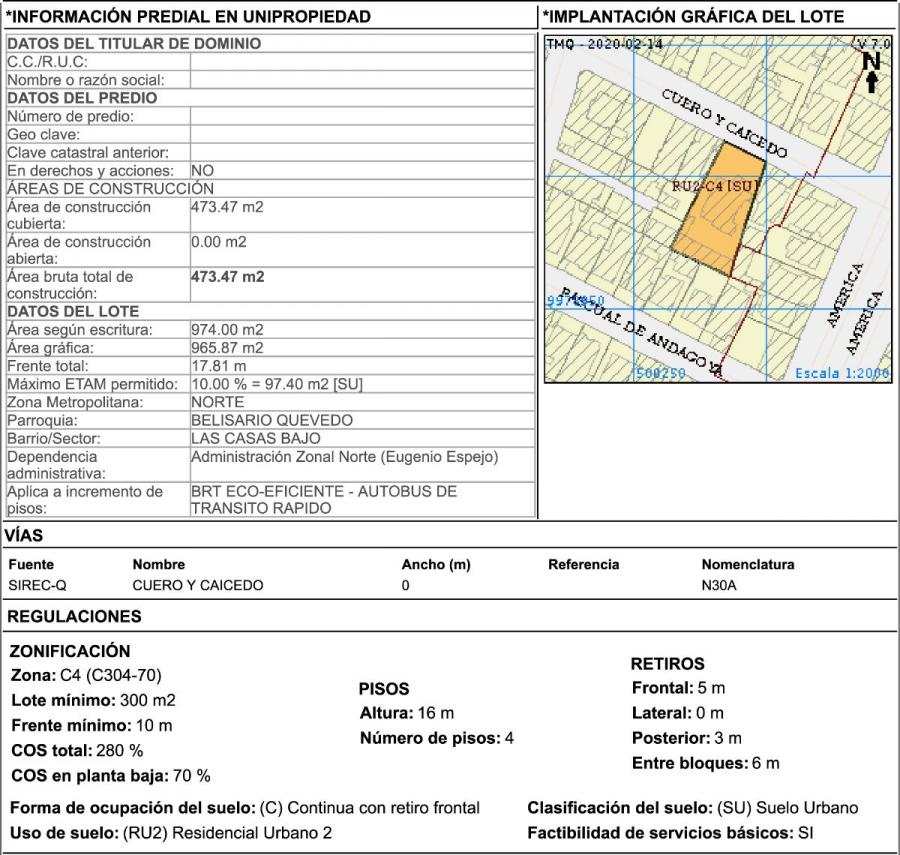Click the Escala 1:2000 map label
The height and width of the screenshot is (855, 900).
841,373
